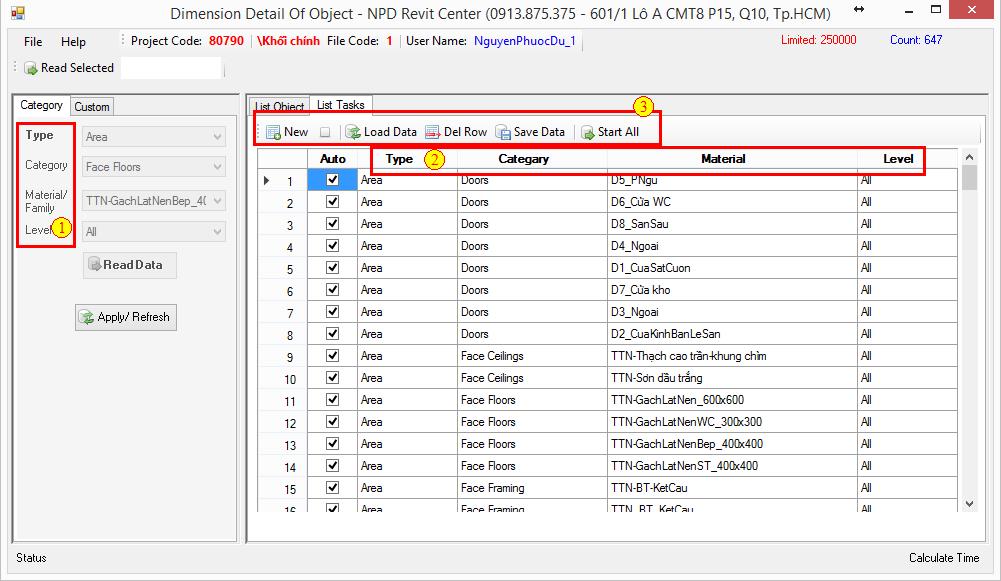Viewport: 1001px width, 581px height.
Task: Click the application icon in title bar
Action: [17, 12]
